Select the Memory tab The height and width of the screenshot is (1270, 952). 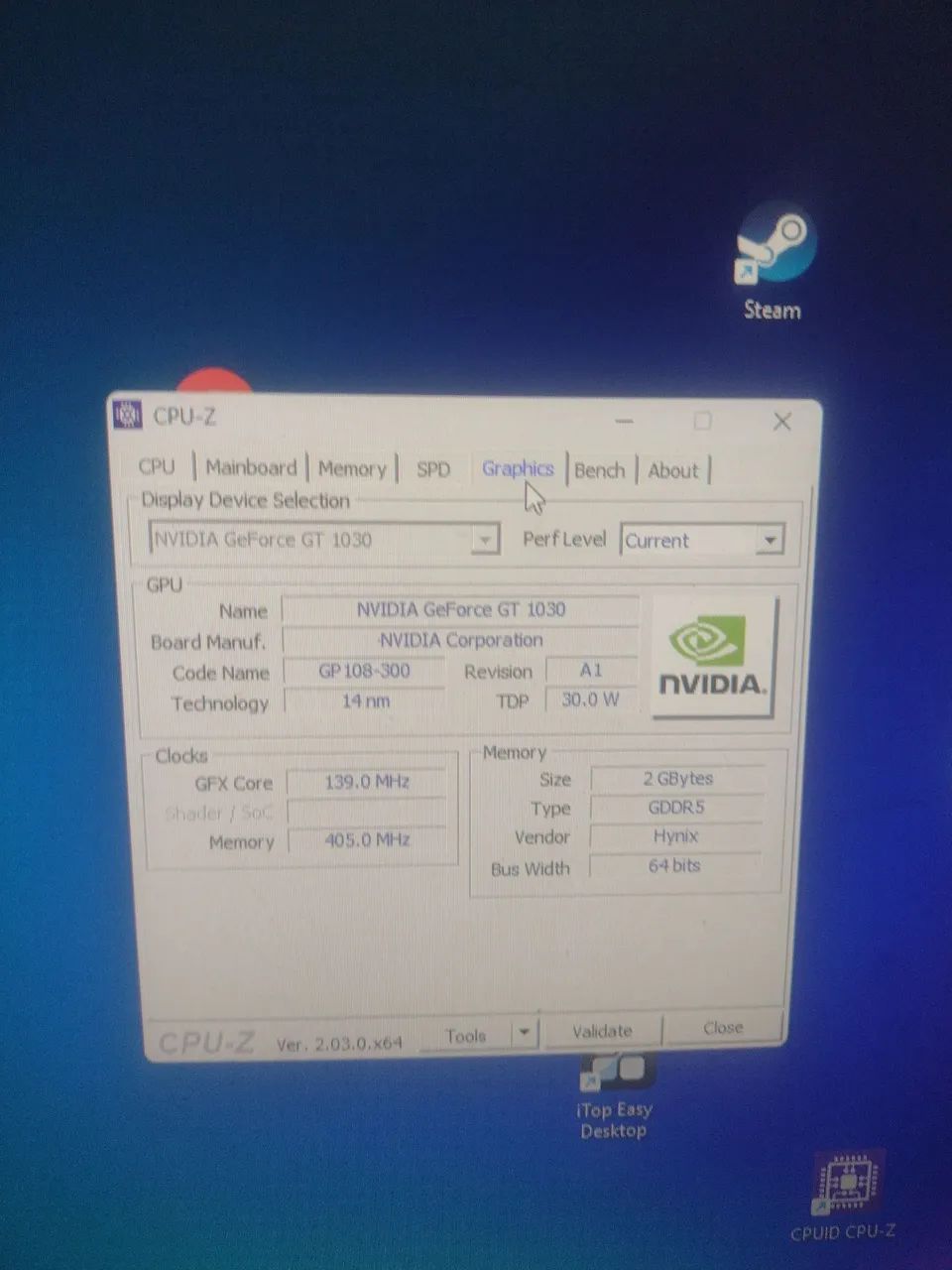(x=353, y=468)
